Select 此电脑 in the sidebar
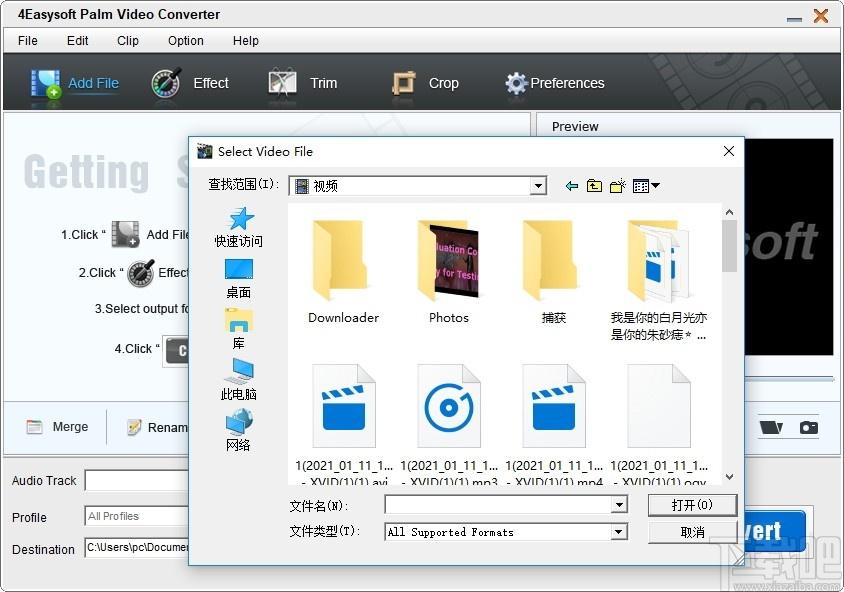 239,380
